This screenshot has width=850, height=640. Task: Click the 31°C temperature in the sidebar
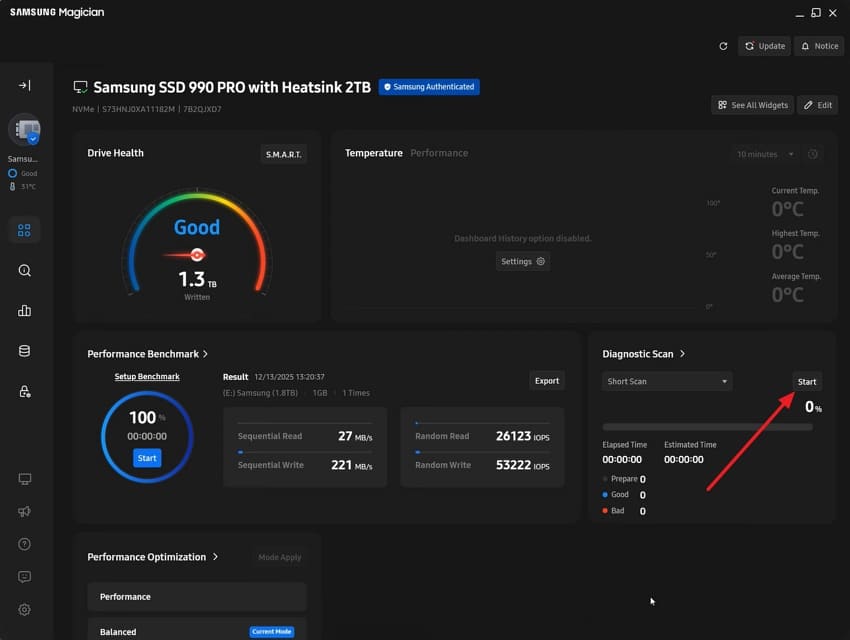(23, 186)
